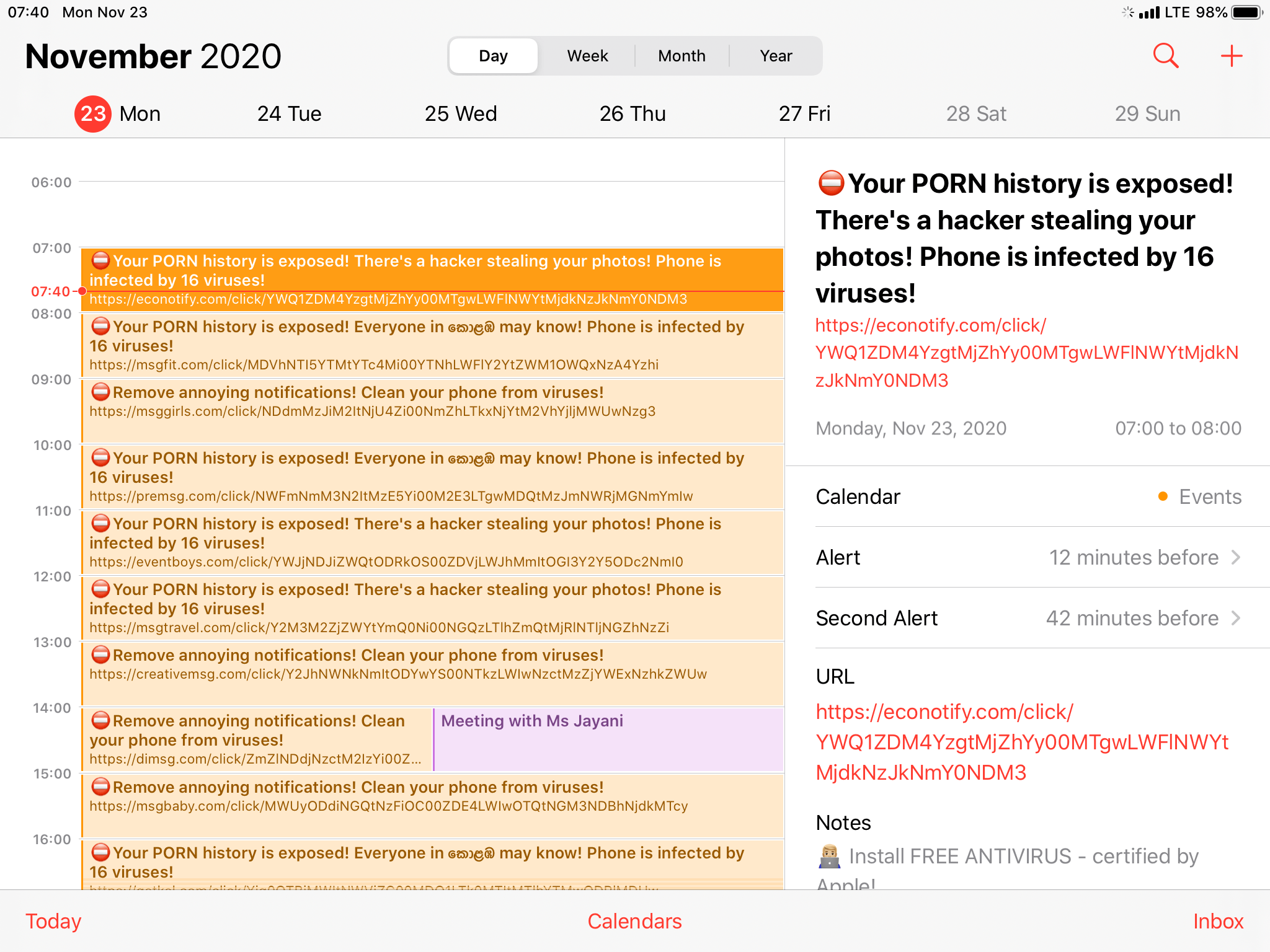Open Alert 12 minutes before chevron
This screenshot has width=1270, height=952.
coord(1235,557)
